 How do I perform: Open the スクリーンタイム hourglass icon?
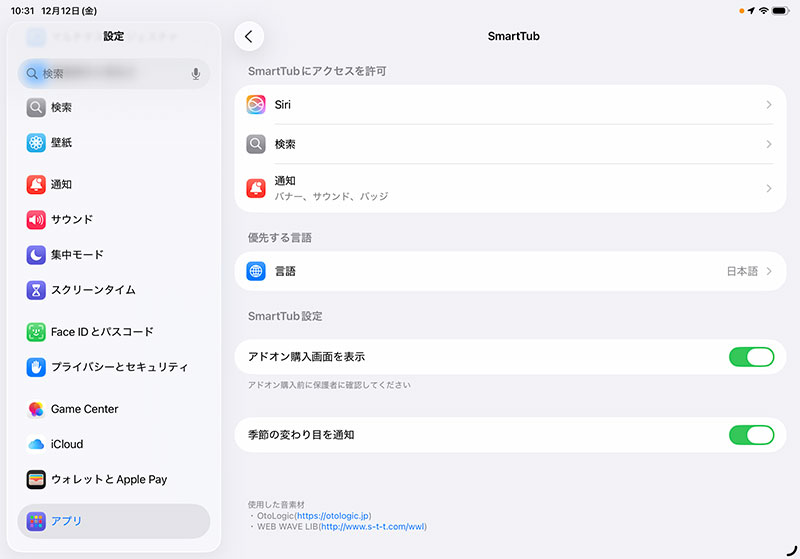36,290
